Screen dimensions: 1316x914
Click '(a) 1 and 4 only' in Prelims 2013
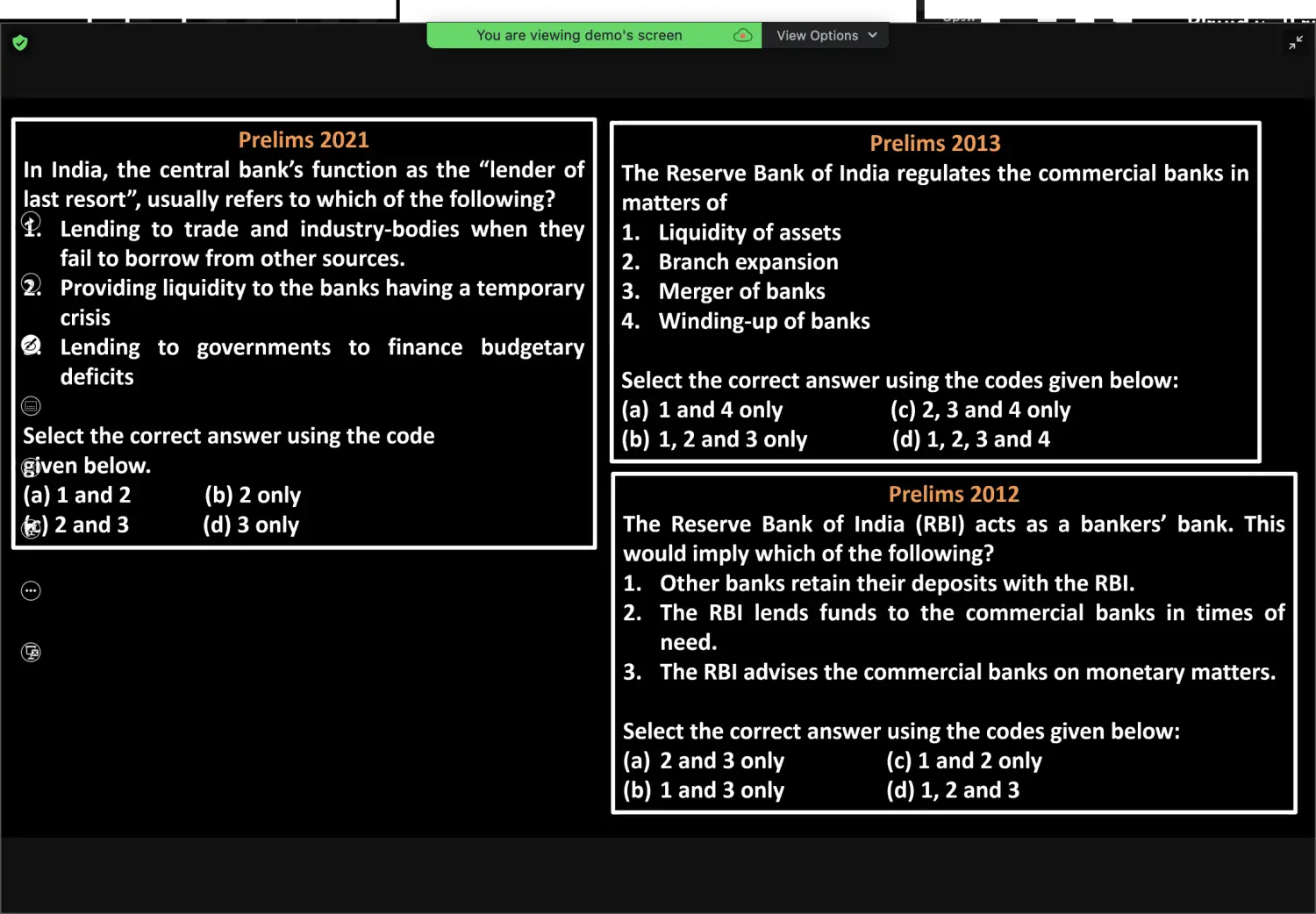coord(702,410)
